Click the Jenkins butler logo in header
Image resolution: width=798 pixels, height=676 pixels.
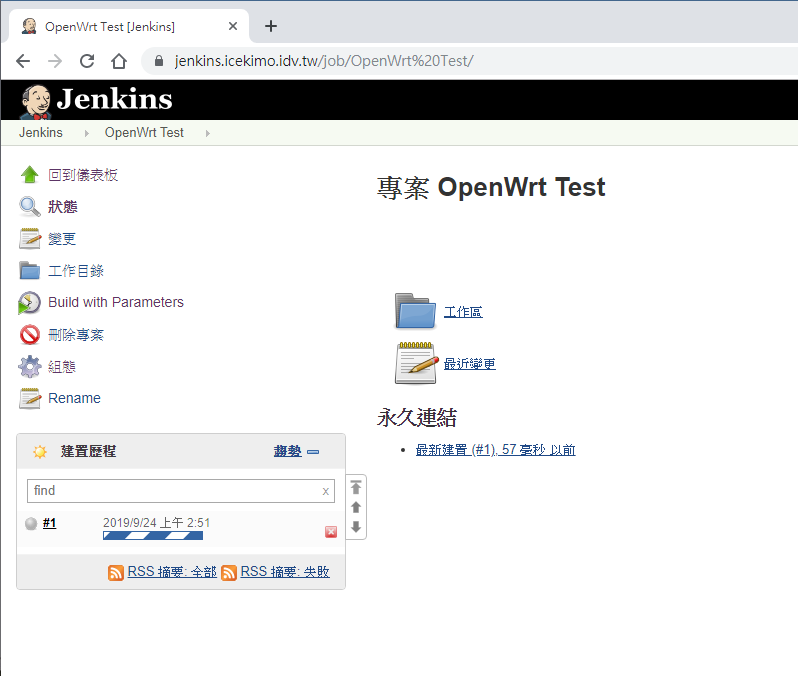pos(36,101)
